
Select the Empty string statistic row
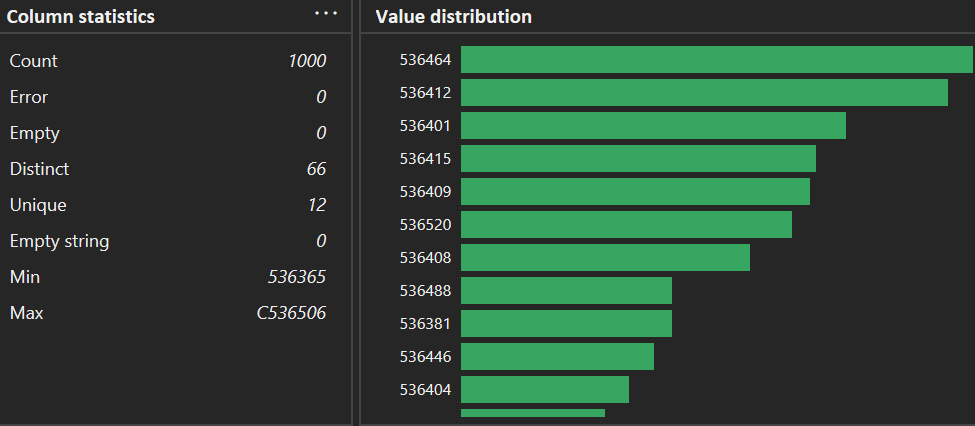point(168,241)
